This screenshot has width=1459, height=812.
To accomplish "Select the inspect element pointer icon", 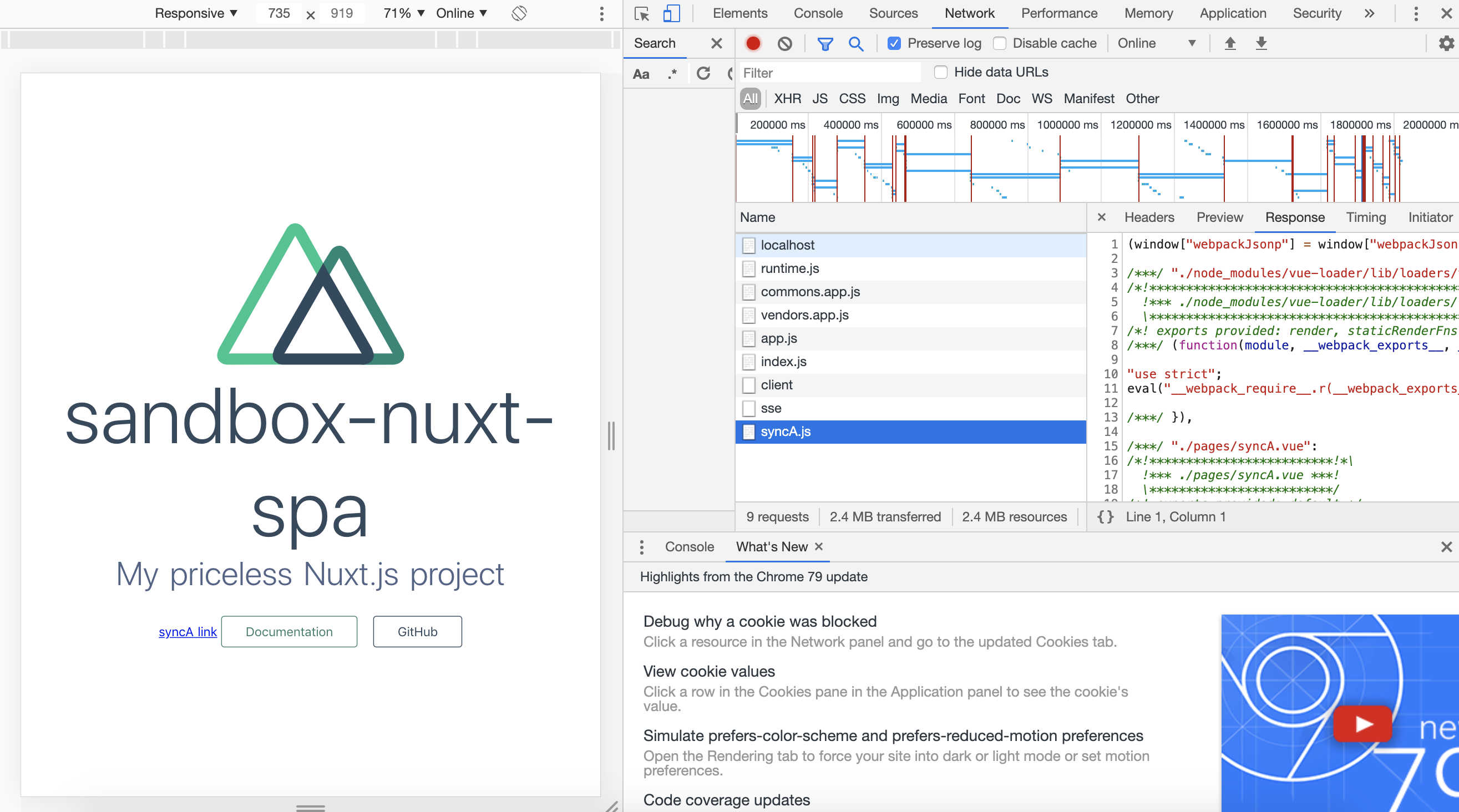I will click(x=642, y=13).
